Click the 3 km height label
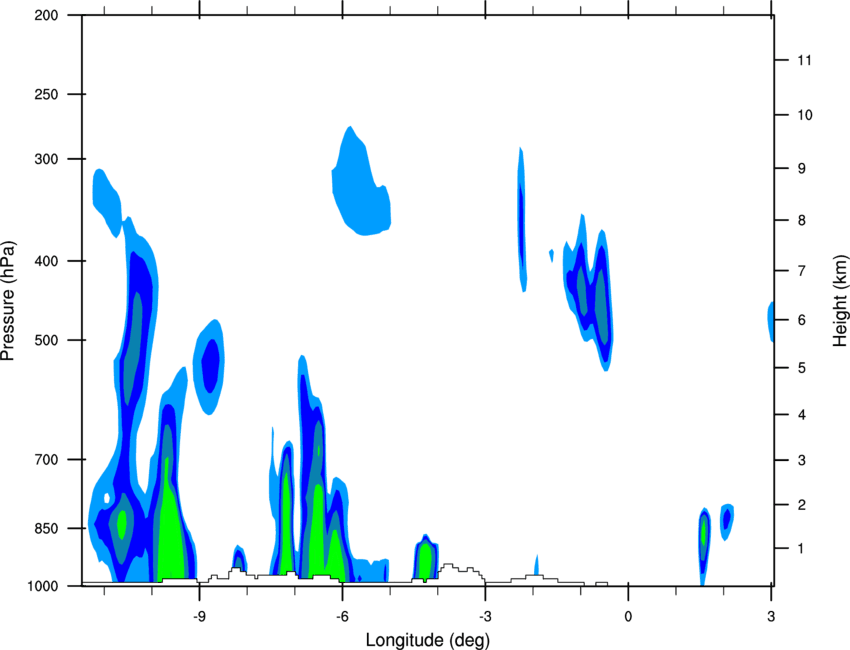850x650 pixels. 802,460
